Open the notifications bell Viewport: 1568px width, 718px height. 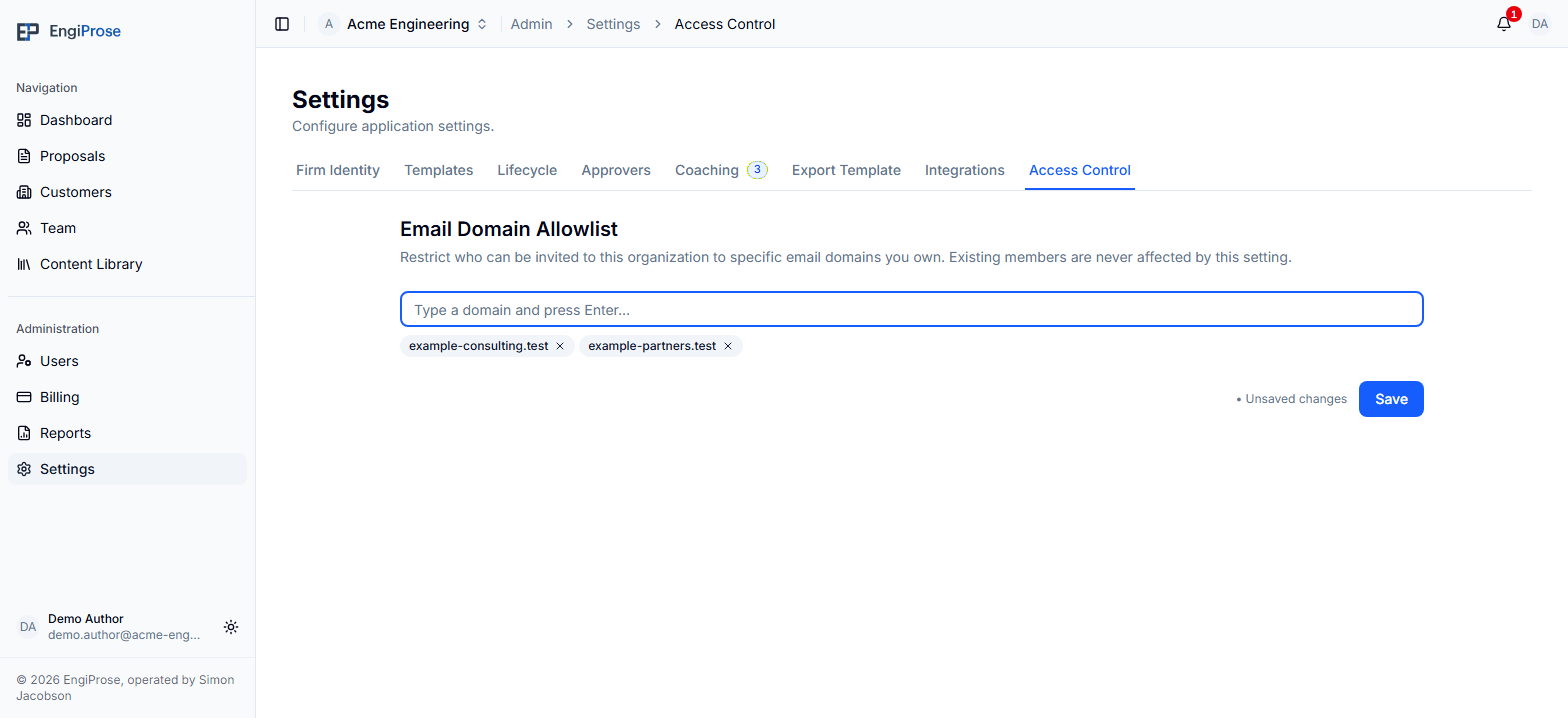point(1504,24)
